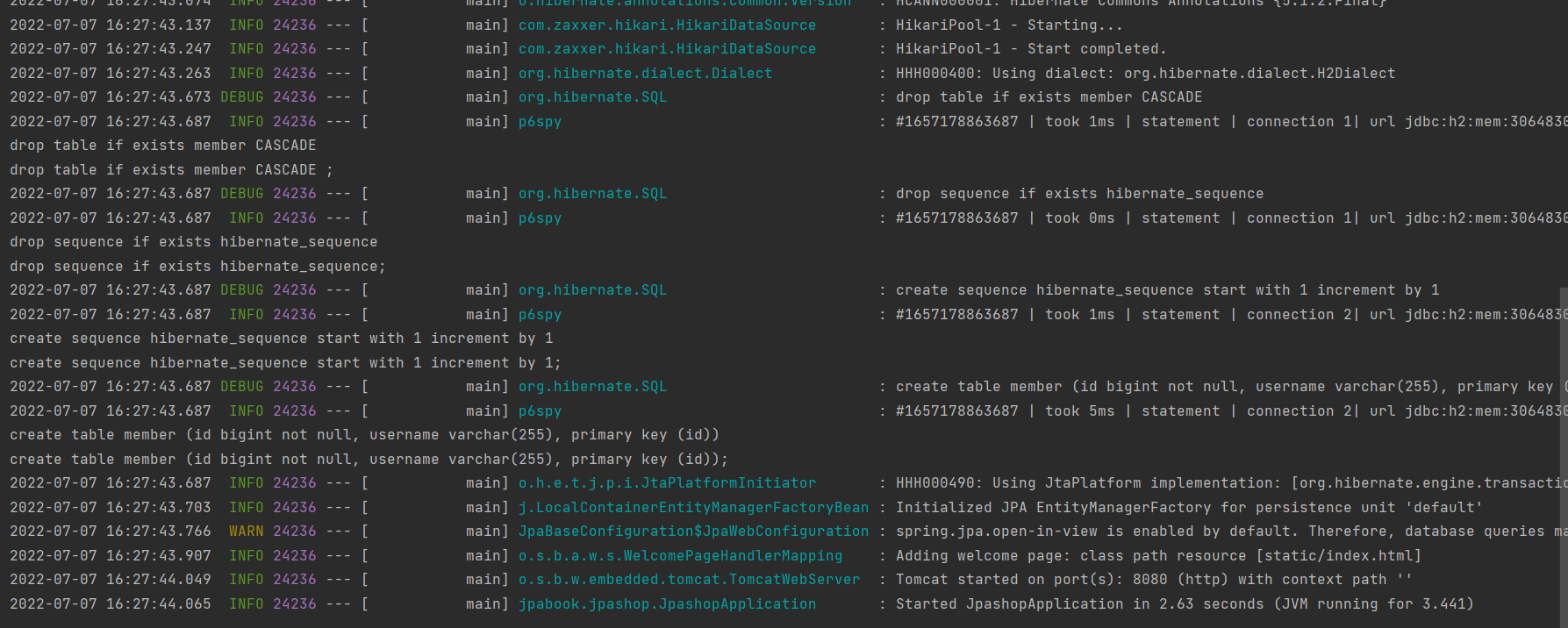Click the yellow WARN level label
This screenshot has height=628, width=1568.
coord(246,532)
